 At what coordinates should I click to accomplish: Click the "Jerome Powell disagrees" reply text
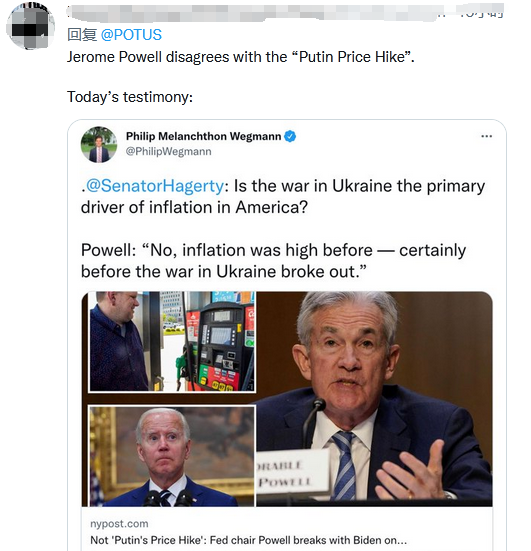(x=241, y=57)
